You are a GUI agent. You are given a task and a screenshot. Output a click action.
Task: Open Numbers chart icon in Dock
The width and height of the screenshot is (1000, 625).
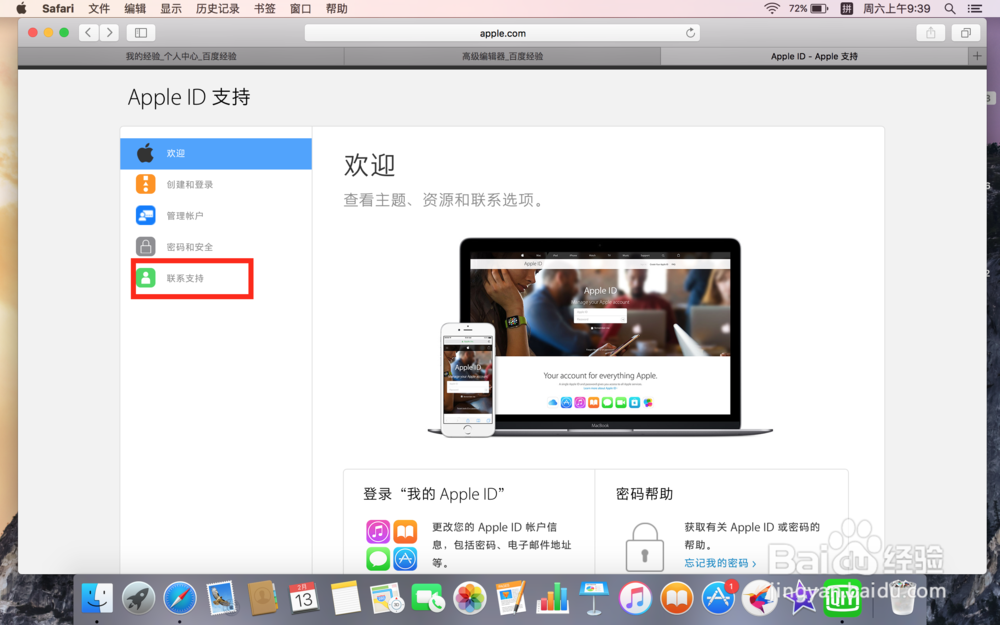[x=552, y=598]
